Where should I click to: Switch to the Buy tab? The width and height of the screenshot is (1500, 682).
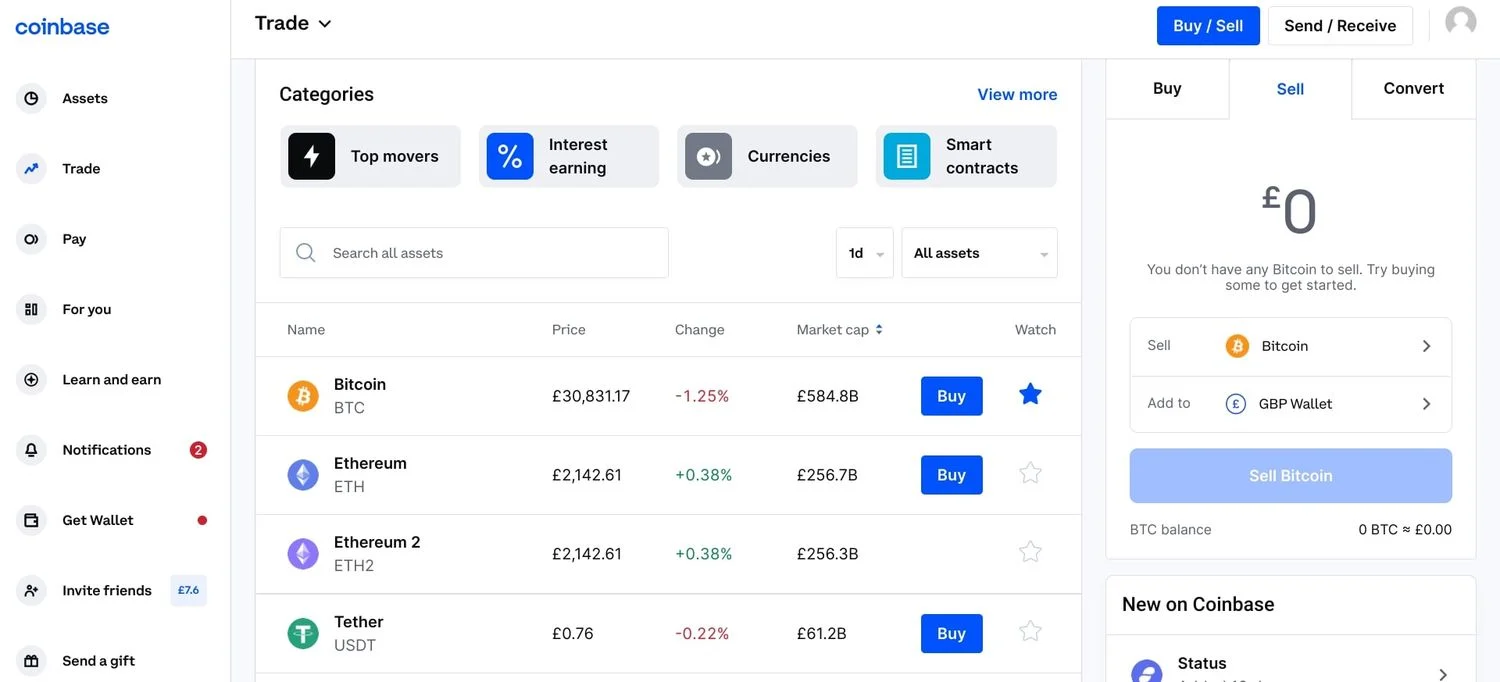tap(1166, 89)
